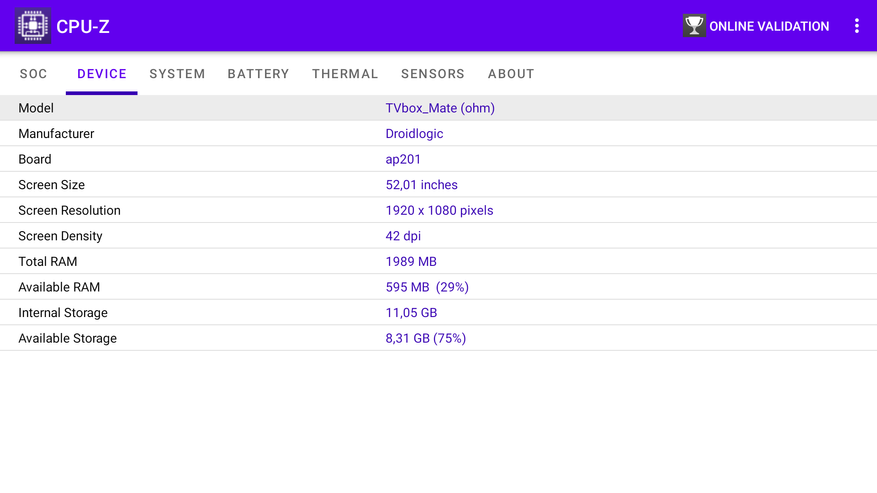Show the THERMAL tab
Viewport: 877px width, 493px height.
[x=345, y=74]
